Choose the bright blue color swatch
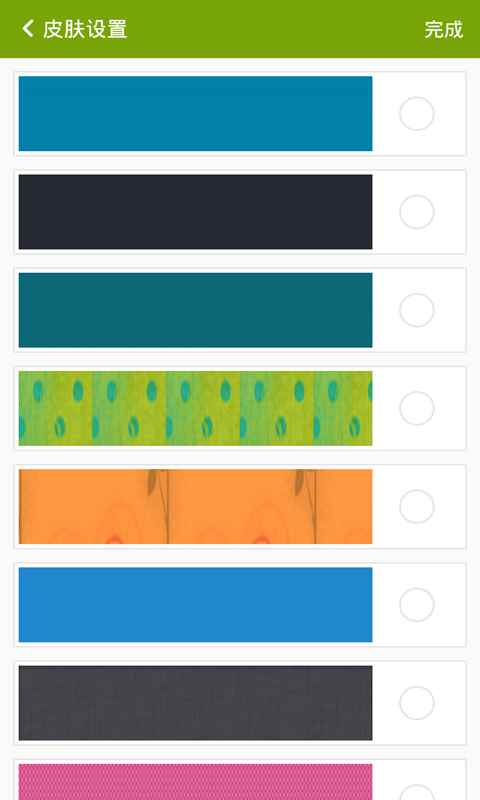This screenshot has height=800, width=480. pos(195,605)
